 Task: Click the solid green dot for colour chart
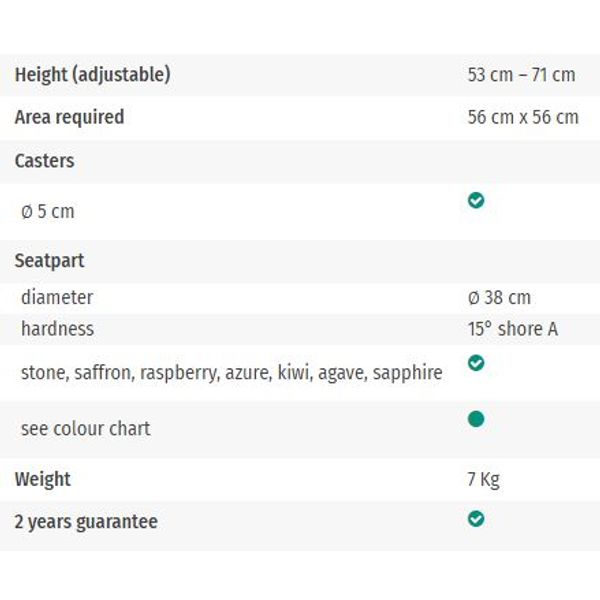[476, 419]
